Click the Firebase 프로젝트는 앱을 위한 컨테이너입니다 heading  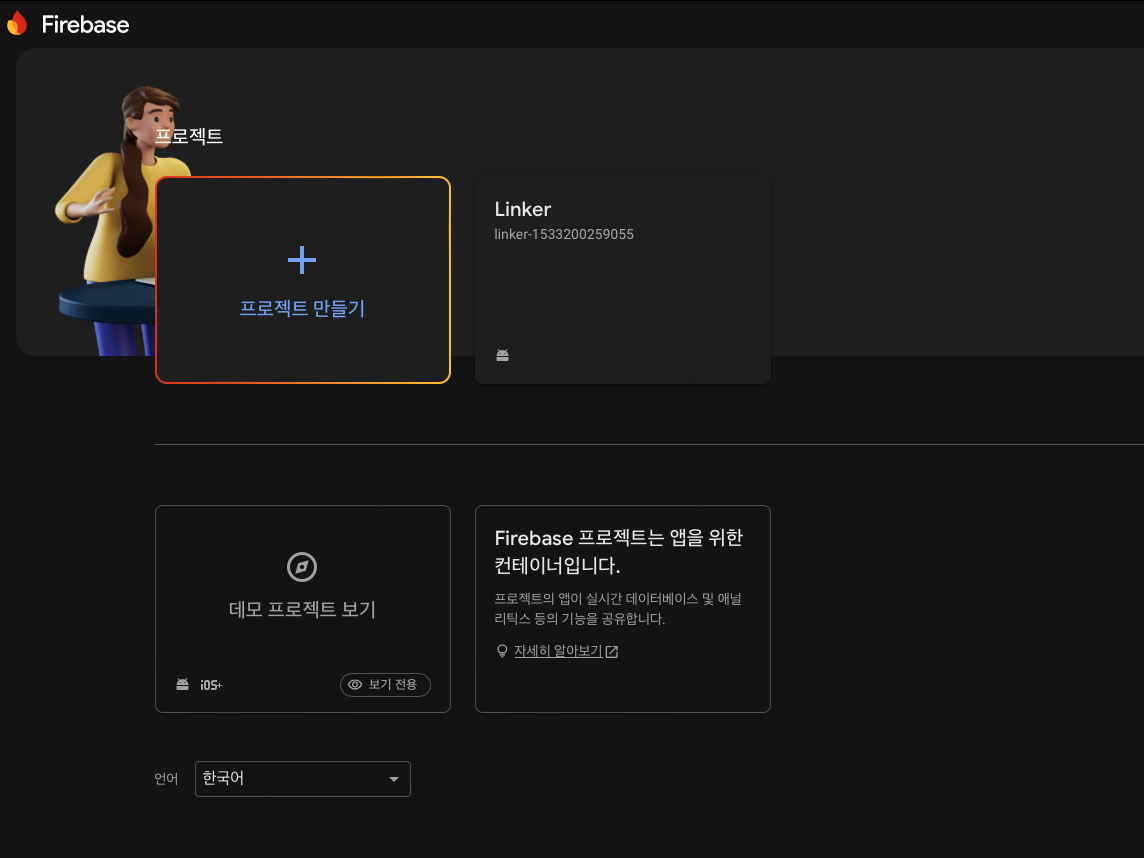pyautogui.click(x=619, y=552)
